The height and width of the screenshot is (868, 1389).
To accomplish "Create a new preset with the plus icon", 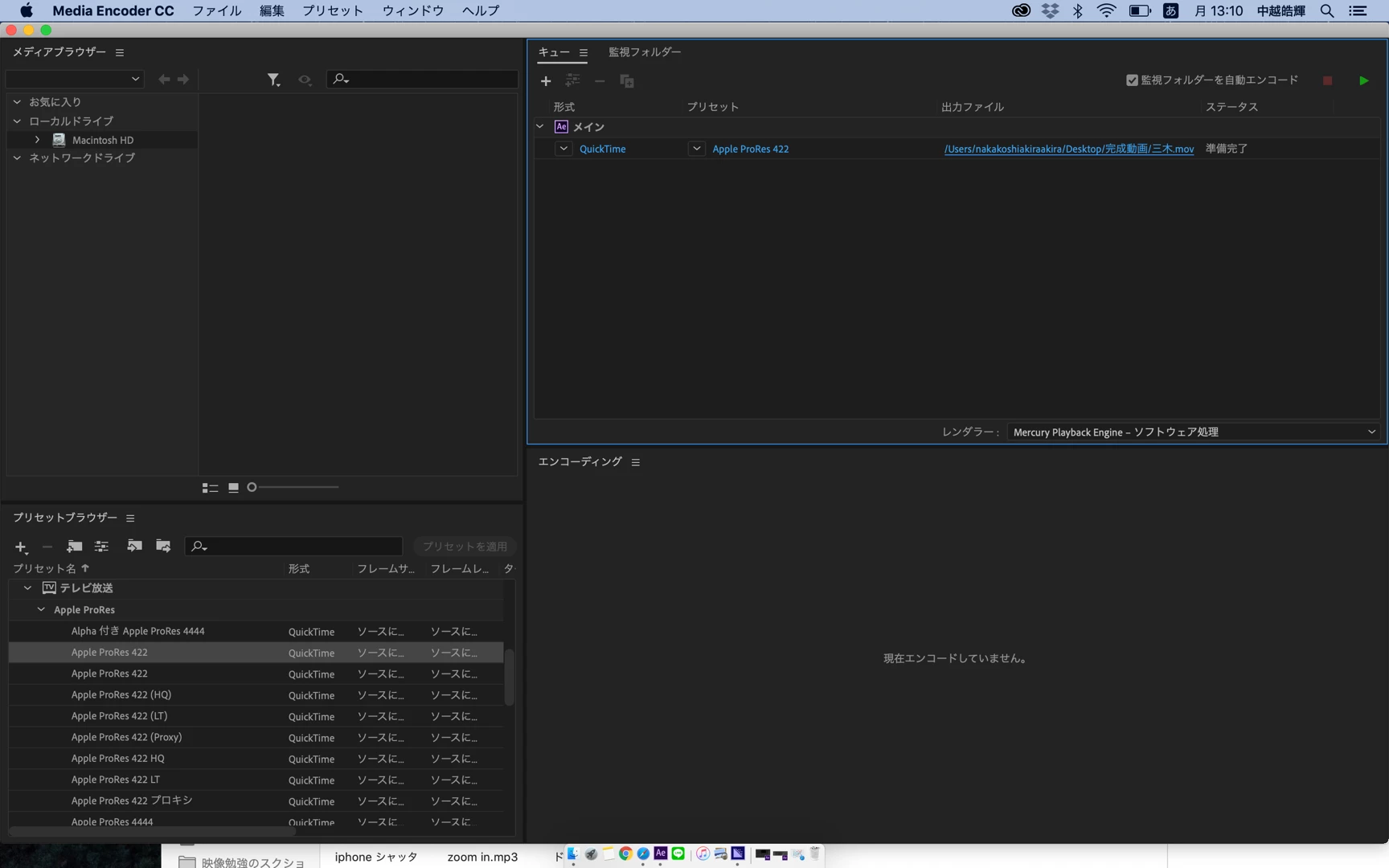I will point(21,547).
